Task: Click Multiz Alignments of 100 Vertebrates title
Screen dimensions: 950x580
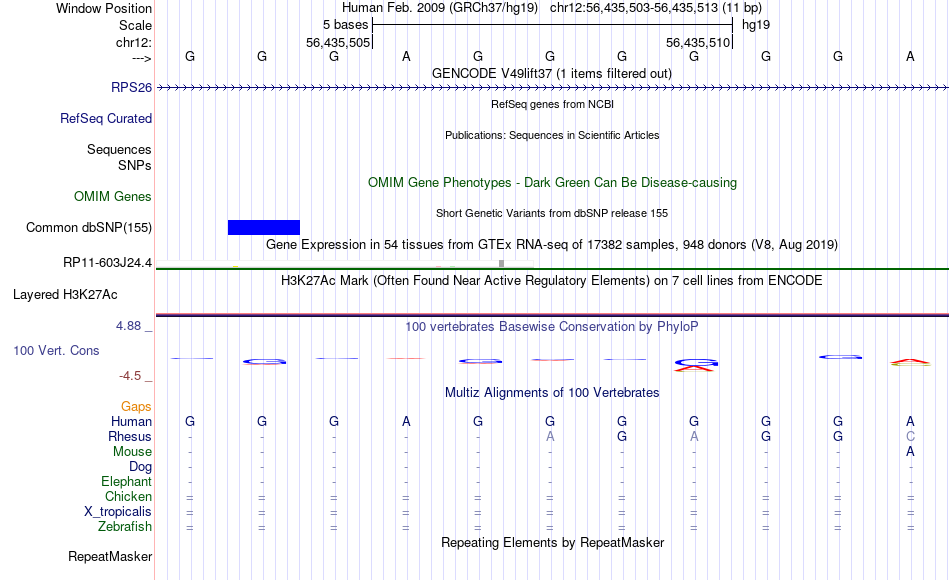Action: [552, 393]
